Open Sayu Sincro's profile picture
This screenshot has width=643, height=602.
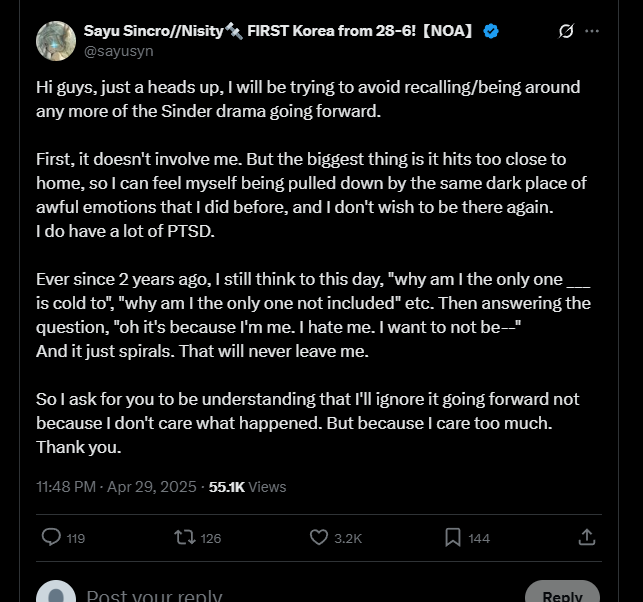coord(56,40)
